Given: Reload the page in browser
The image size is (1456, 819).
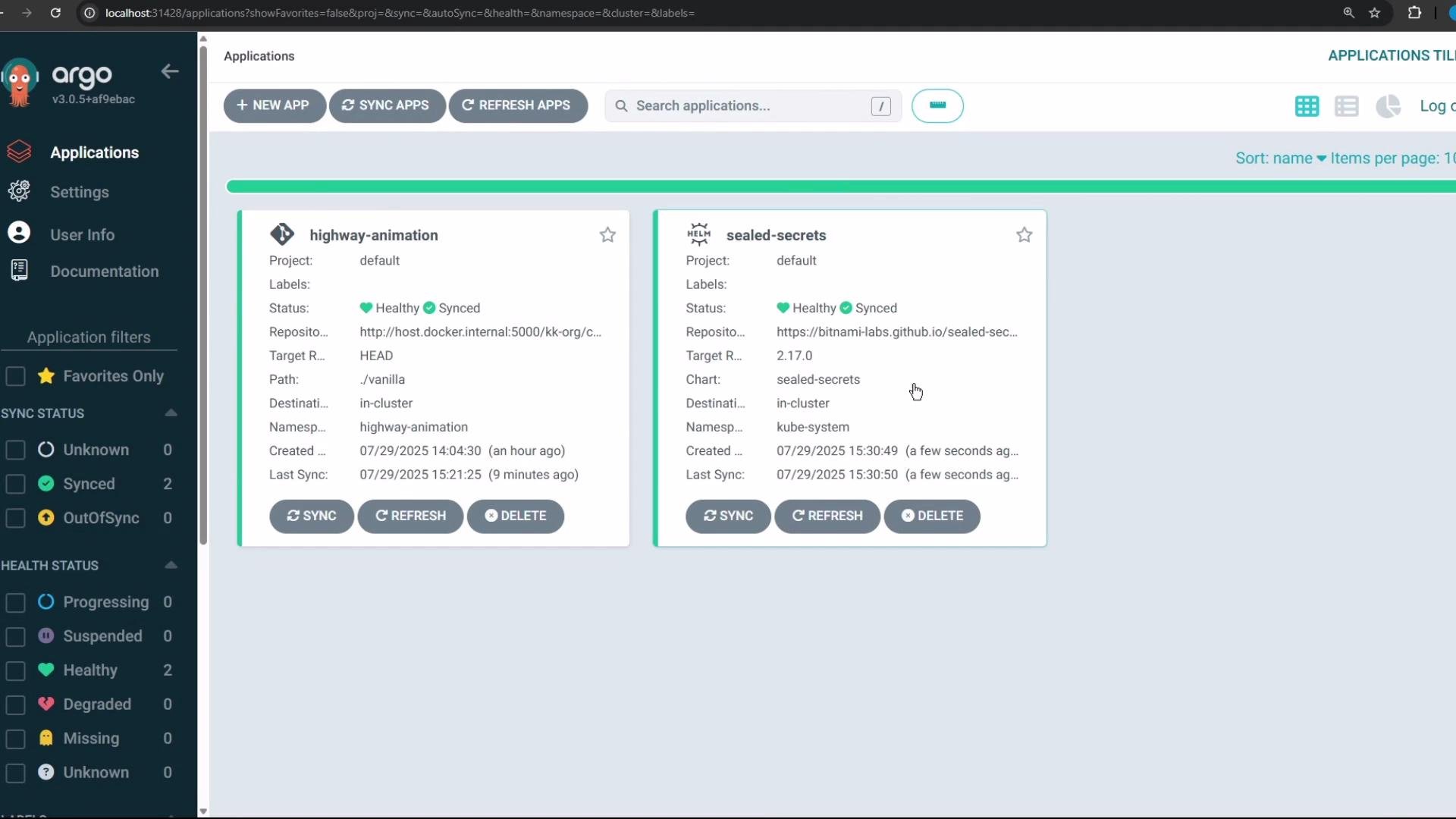Looking at the screenshot, I should [55, 13].
